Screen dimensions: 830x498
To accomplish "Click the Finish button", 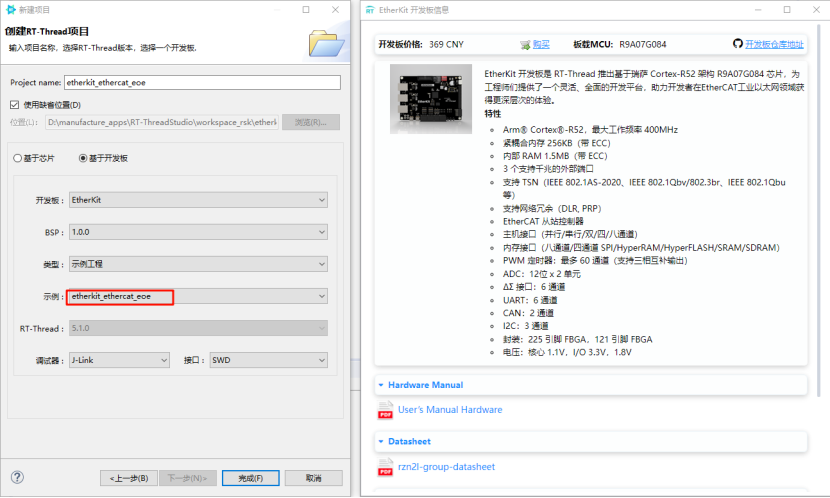I will (250, 478).
